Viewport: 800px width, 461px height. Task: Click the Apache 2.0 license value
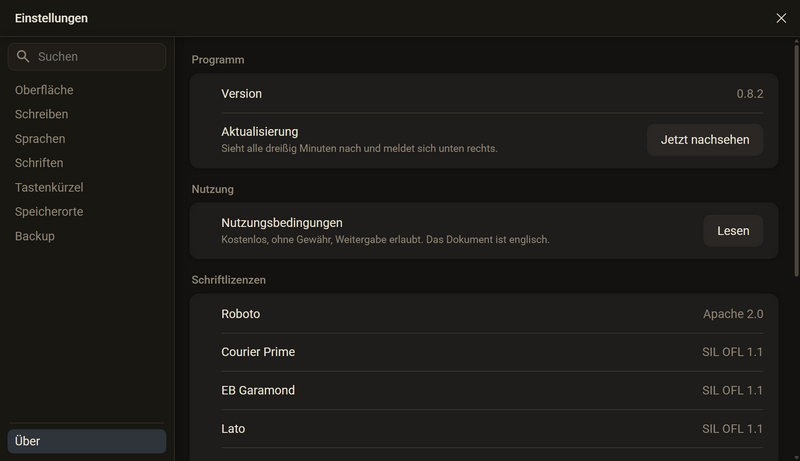click(x=733, y=314)
